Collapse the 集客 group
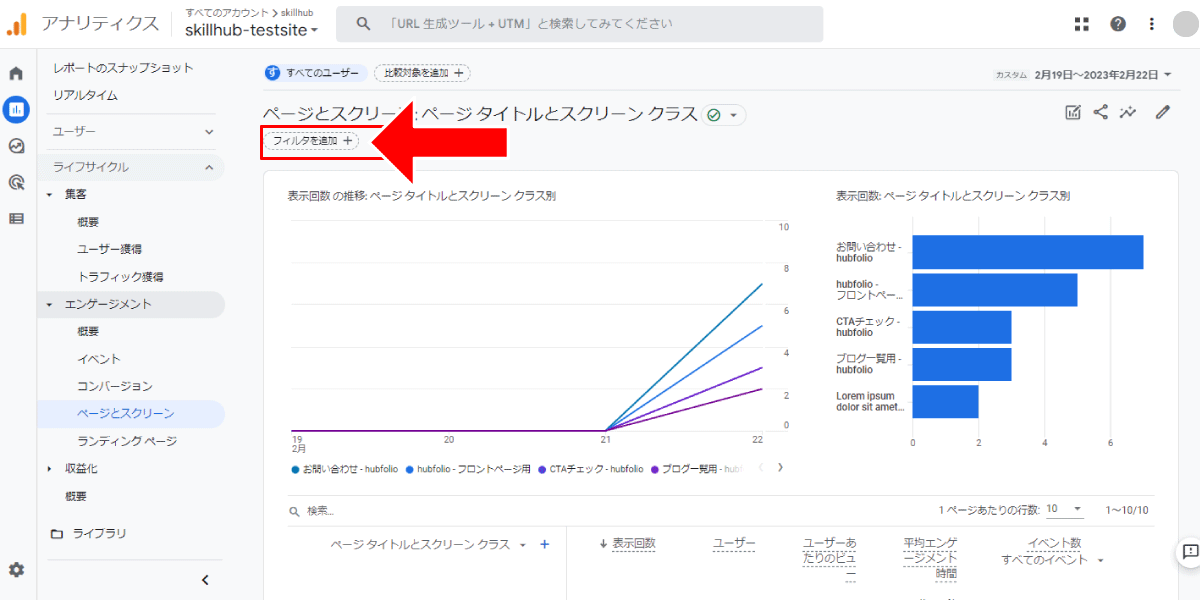This screenshot has width=1200, height=600. 50,194
